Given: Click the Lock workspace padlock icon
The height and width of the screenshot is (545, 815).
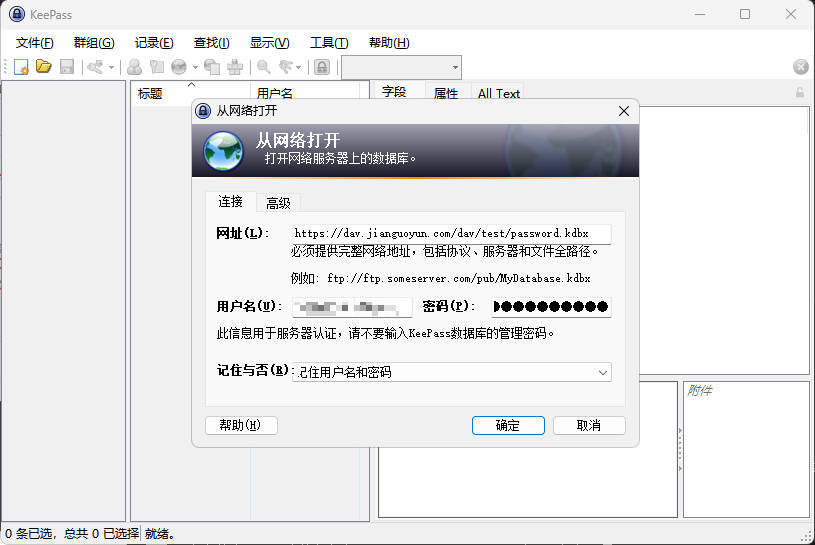Looking at the screenshot, I should pyautogui.click(x=322, y=67).
